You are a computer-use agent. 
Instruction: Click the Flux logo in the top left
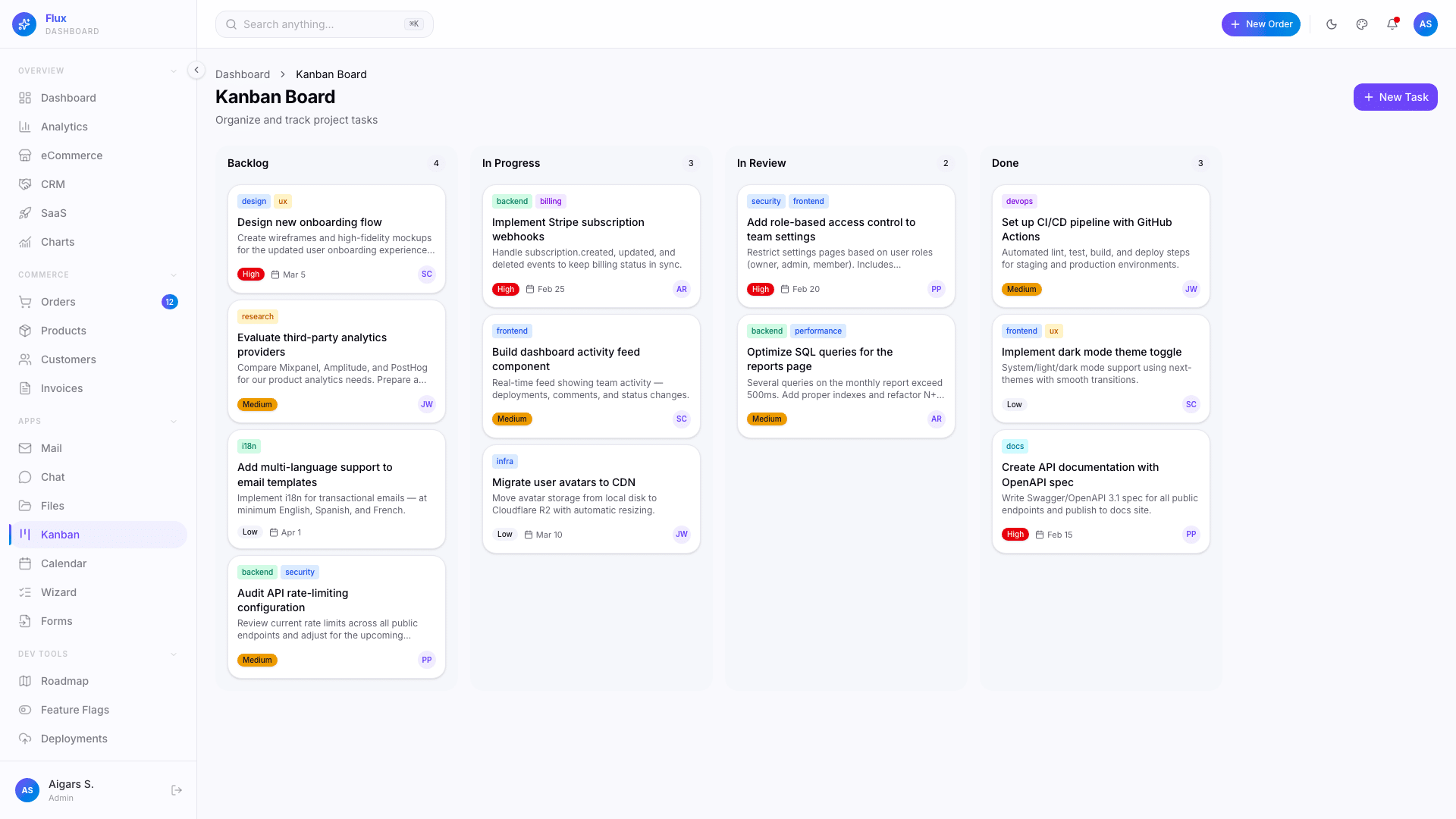pyautogui.click(x=24, y=24)
